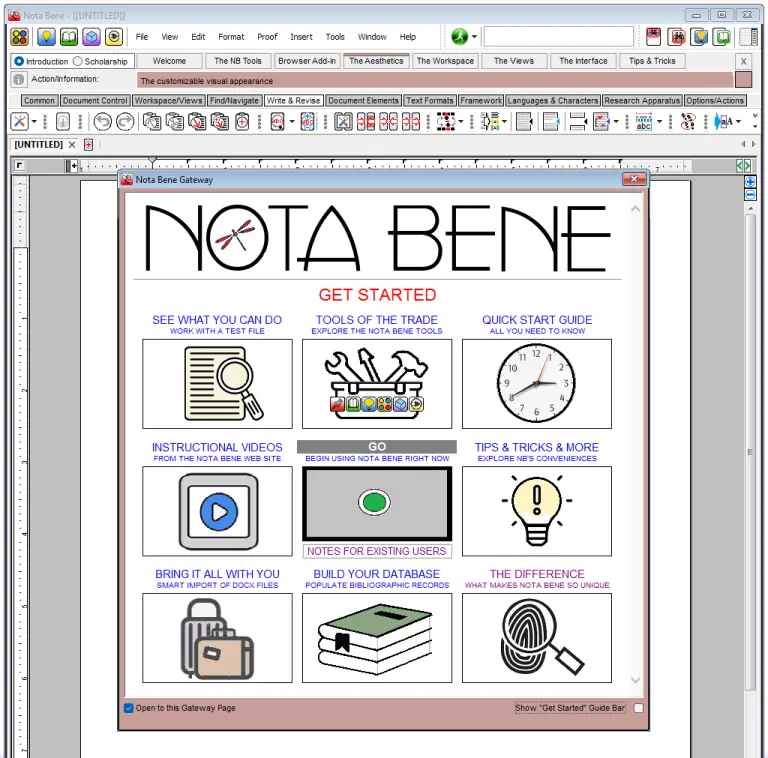Open the Tips & Tricks guide tab
768x758 pixels.
[652, 61]
